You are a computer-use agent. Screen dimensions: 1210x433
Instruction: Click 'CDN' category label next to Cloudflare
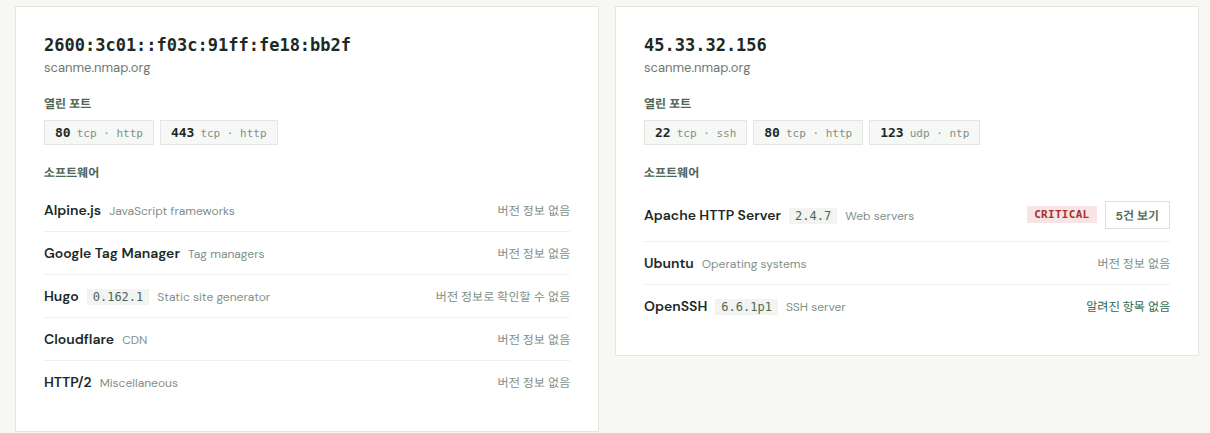tap(135, 340)
